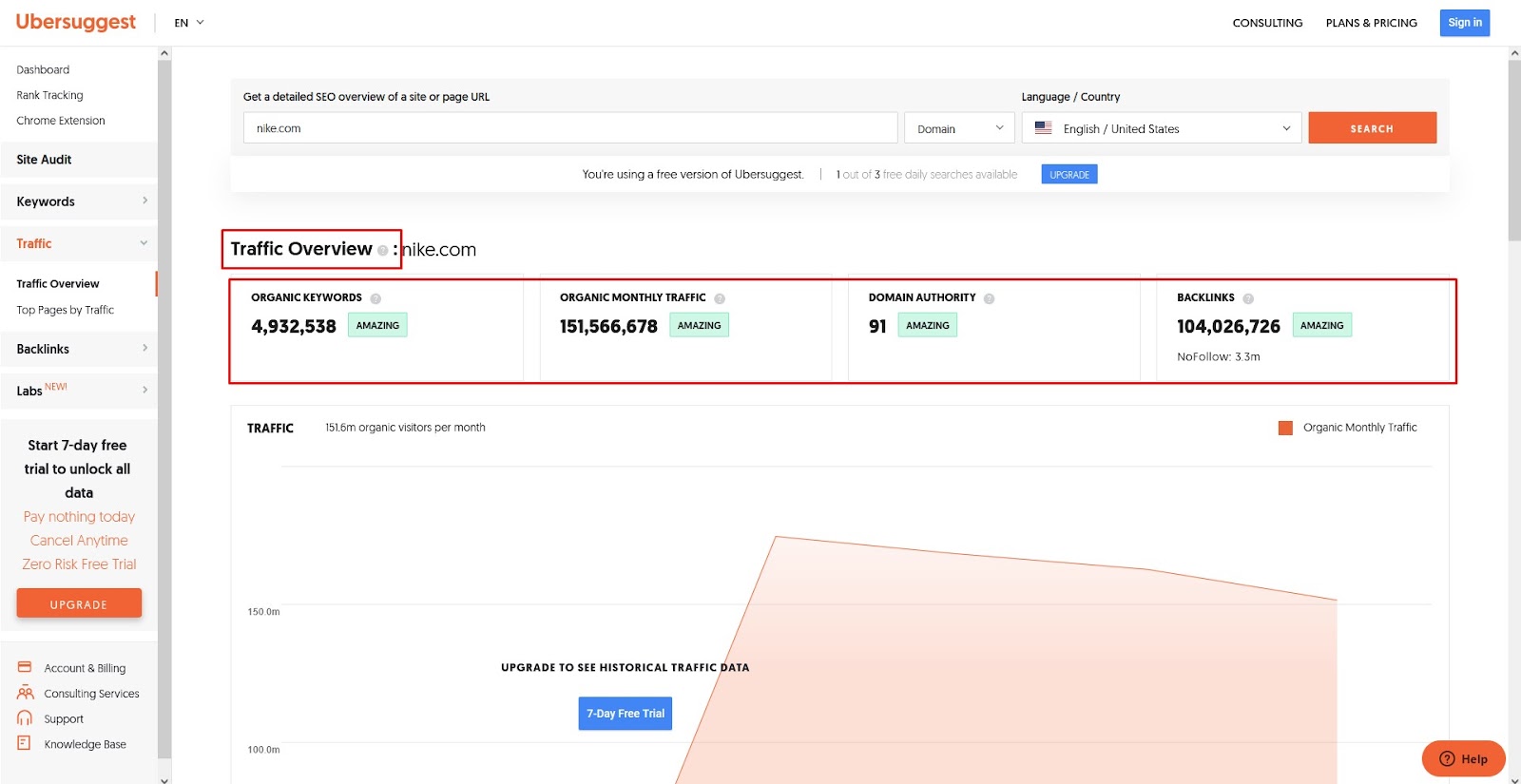Collapse the Traffic sidebar section
1521x784 pixels.
pyautogui.click(x=79, y=243)
